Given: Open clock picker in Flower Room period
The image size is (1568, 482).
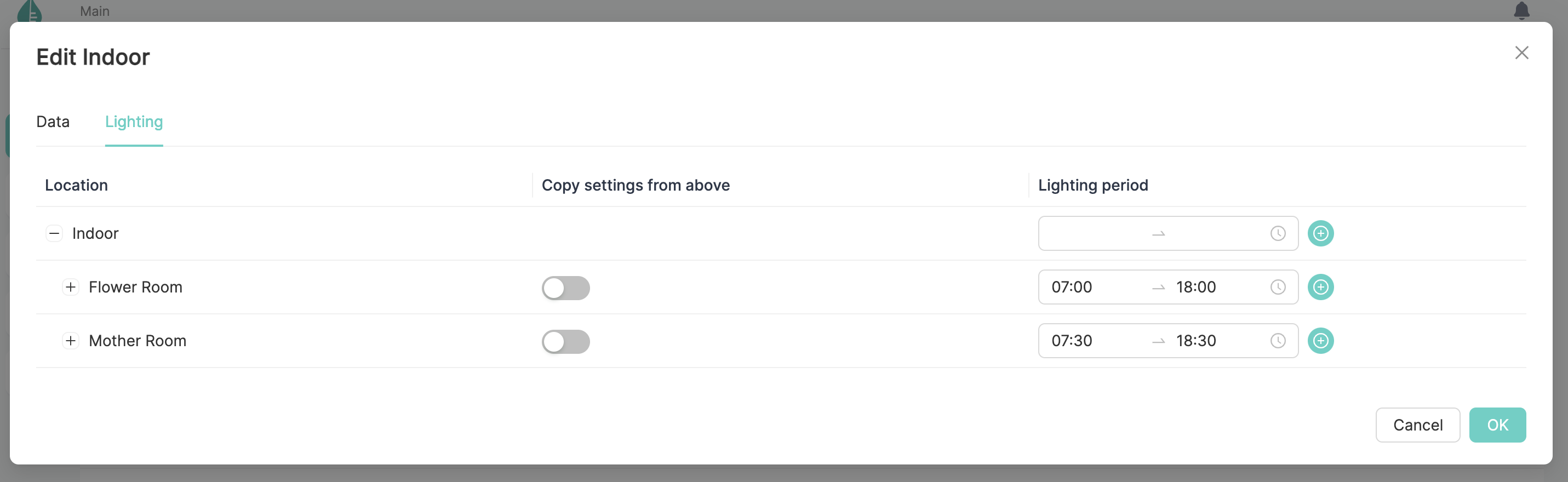Looking at the screenshot, I should click(1278, 287).
